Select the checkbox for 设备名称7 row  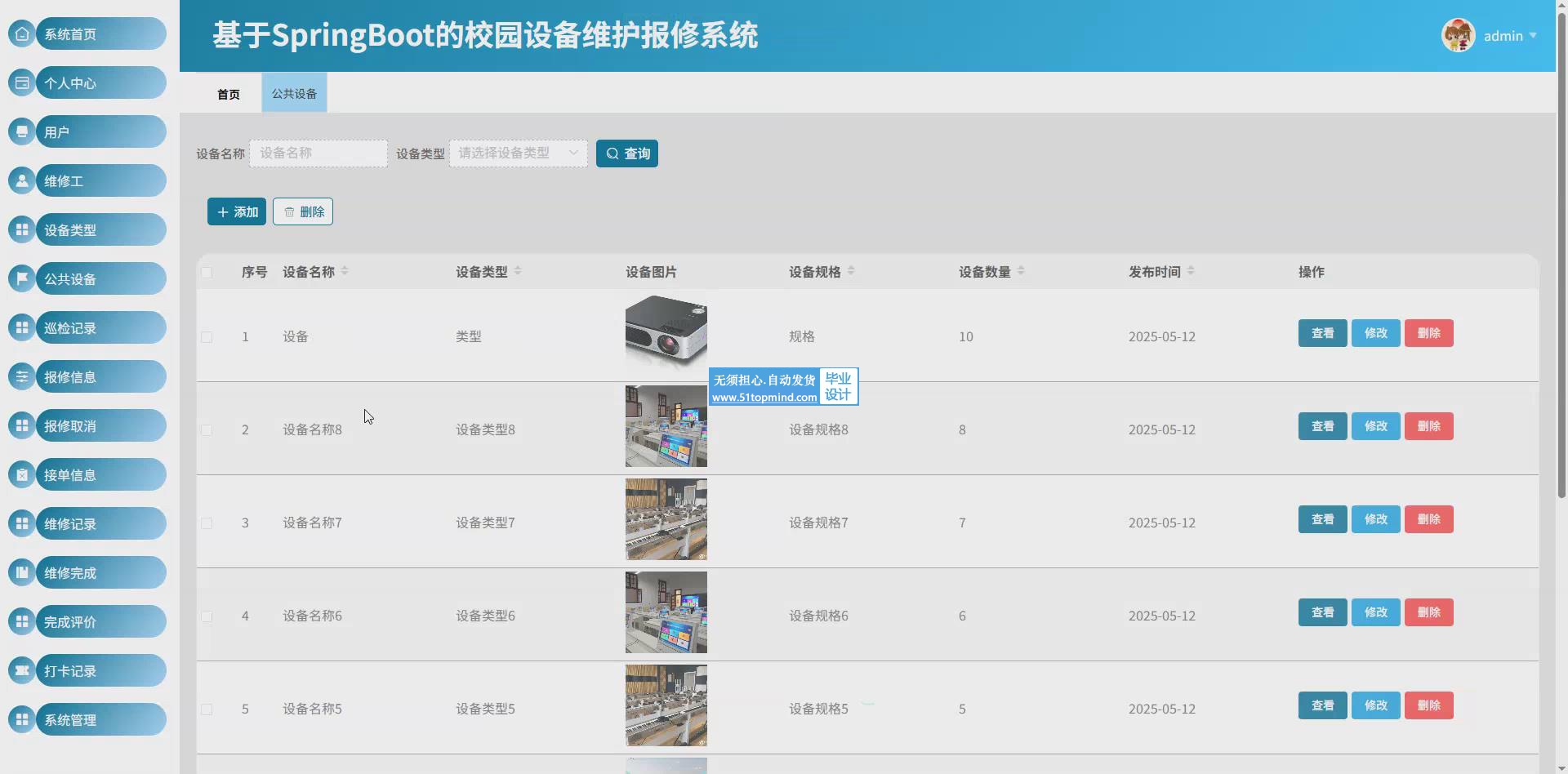207,523
